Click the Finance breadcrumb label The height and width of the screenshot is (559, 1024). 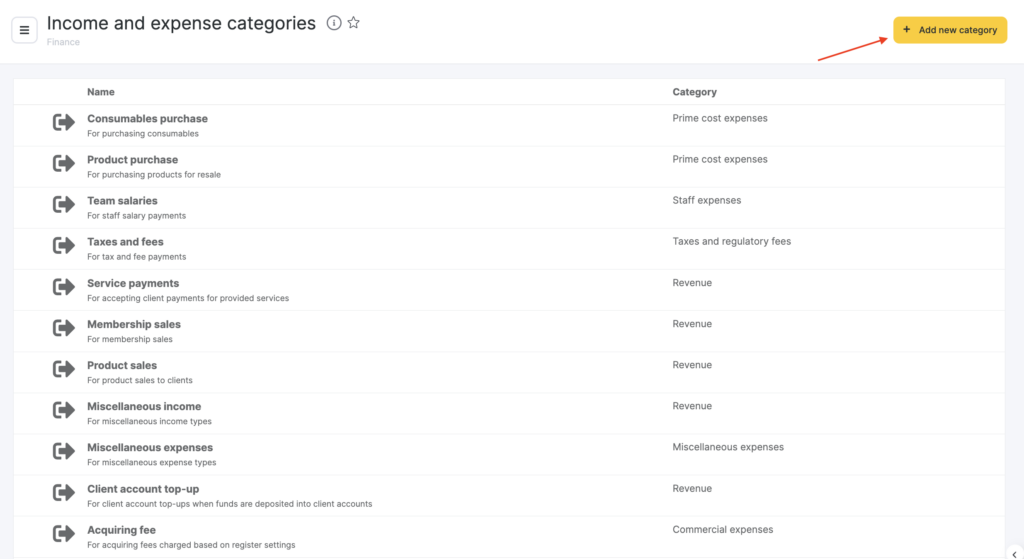[63, 43]
